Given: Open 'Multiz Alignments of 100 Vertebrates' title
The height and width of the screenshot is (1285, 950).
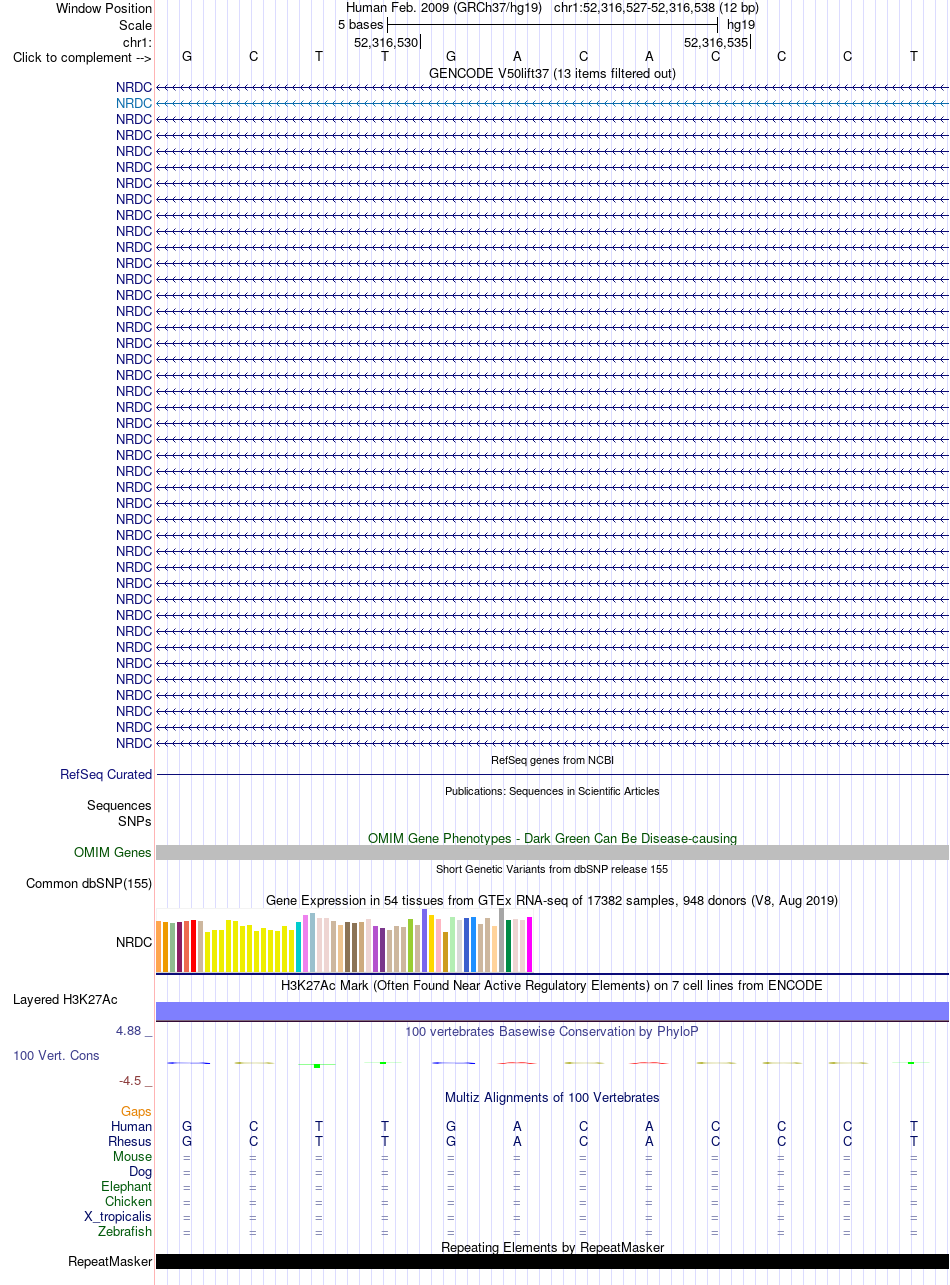Looking at the screenshot, I should pyautogui.click(x=552, y=1098).
